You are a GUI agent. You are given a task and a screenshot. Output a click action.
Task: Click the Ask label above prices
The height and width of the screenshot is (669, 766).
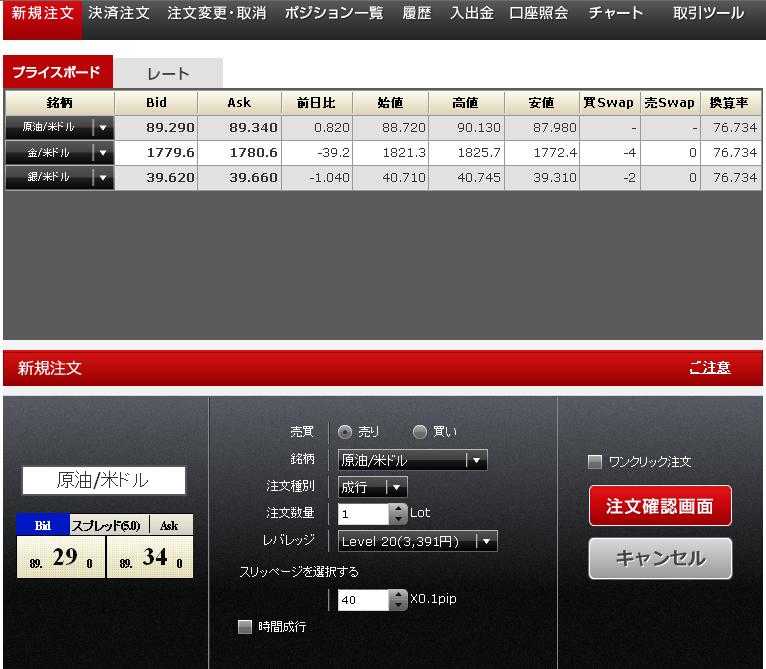point(170,525)
